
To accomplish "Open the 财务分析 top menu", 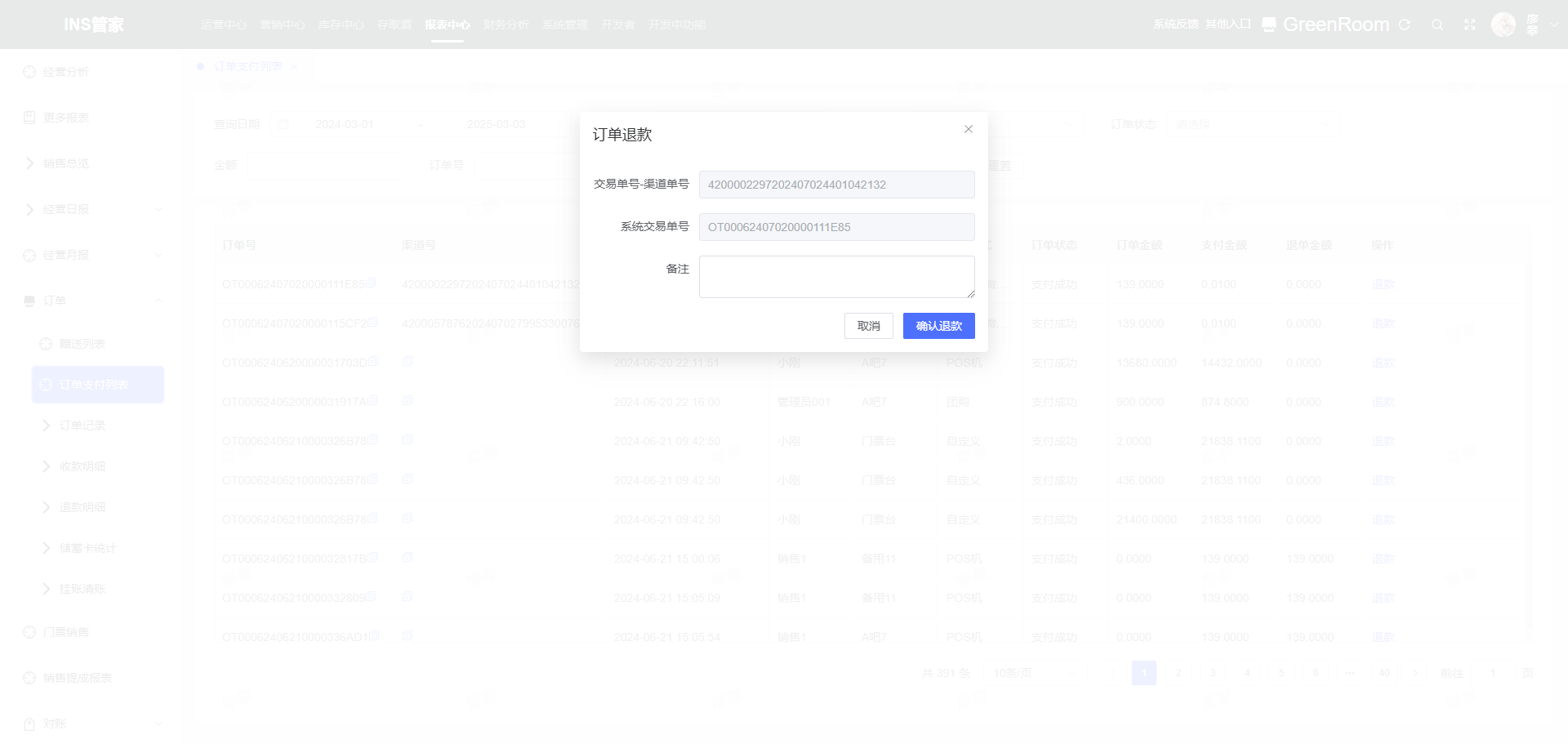I will click(506, 25).
